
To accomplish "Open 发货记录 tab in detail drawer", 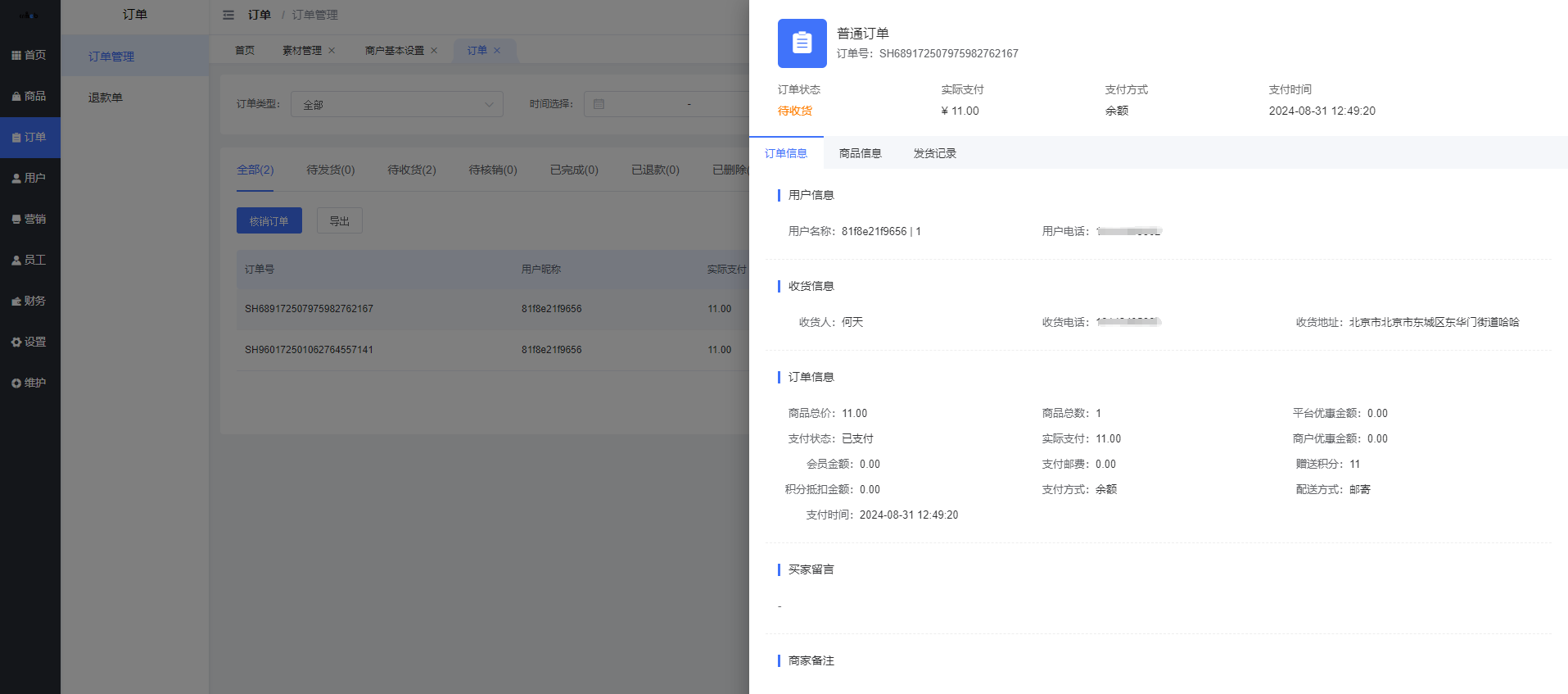I will tap(935, 153).
